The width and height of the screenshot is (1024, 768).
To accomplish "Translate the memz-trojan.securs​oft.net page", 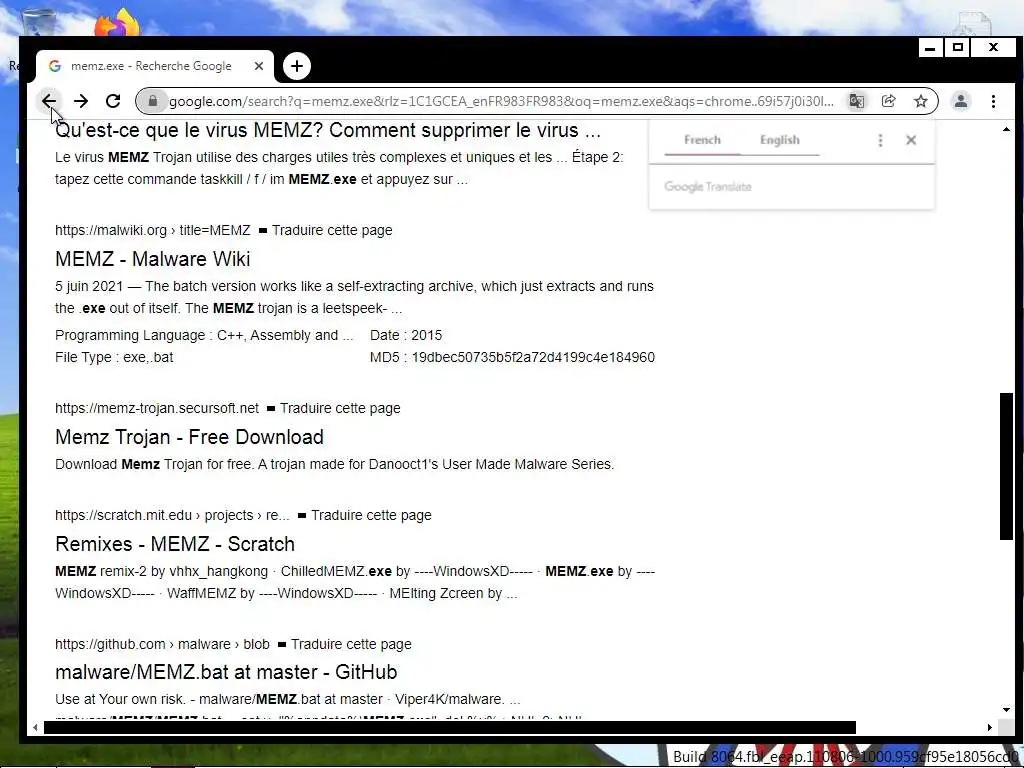I will [x=340, y=408].
